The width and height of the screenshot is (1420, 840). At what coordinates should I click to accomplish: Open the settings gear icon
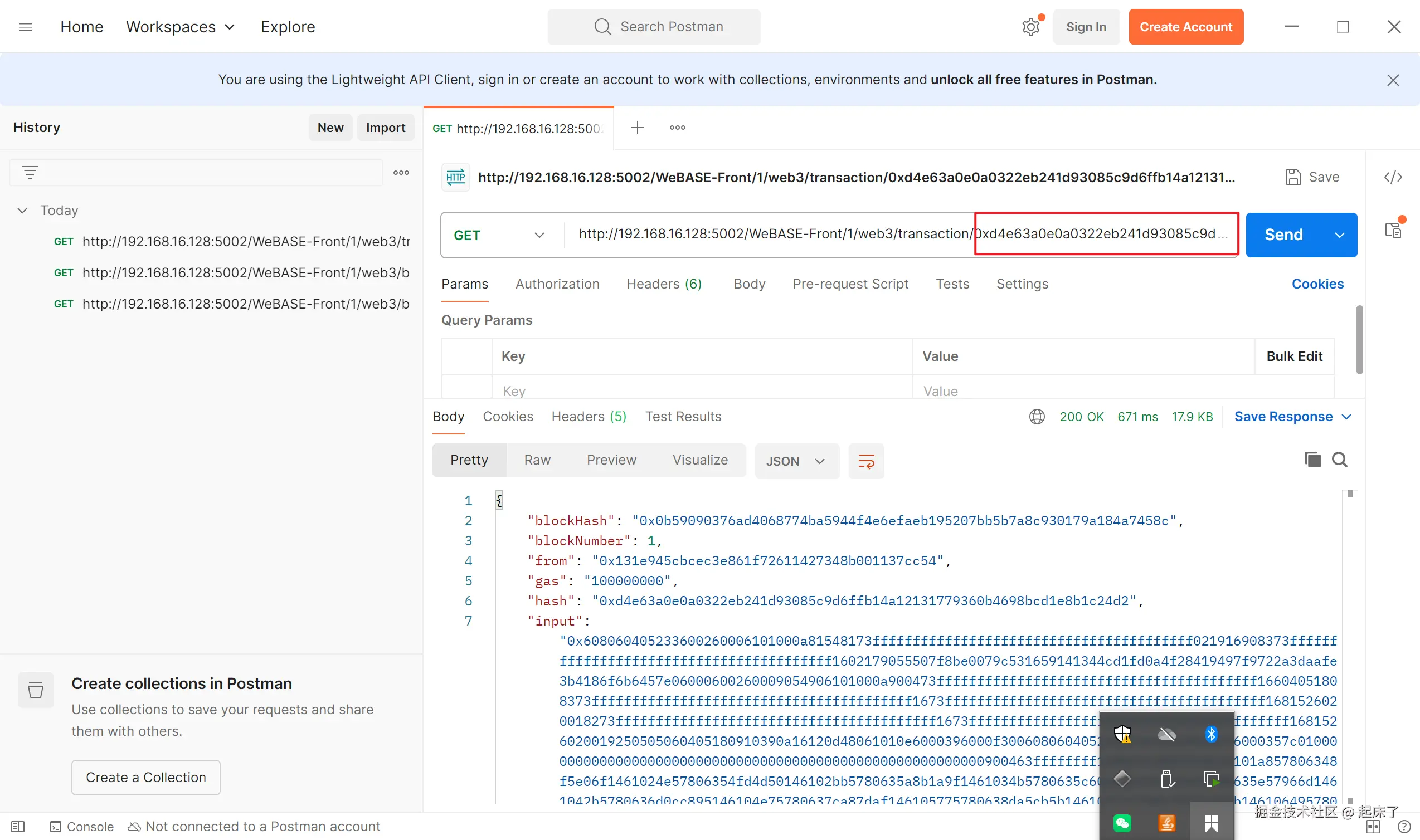click(x=1030, y=27)
